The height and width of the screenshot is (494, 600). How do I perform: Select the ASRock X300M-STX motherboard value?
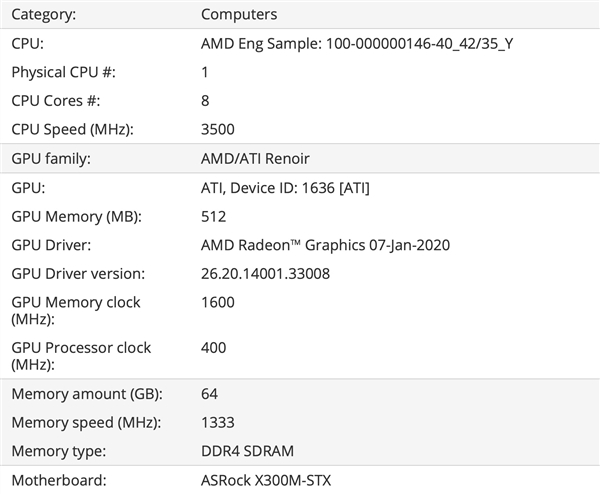click(265, 480)
